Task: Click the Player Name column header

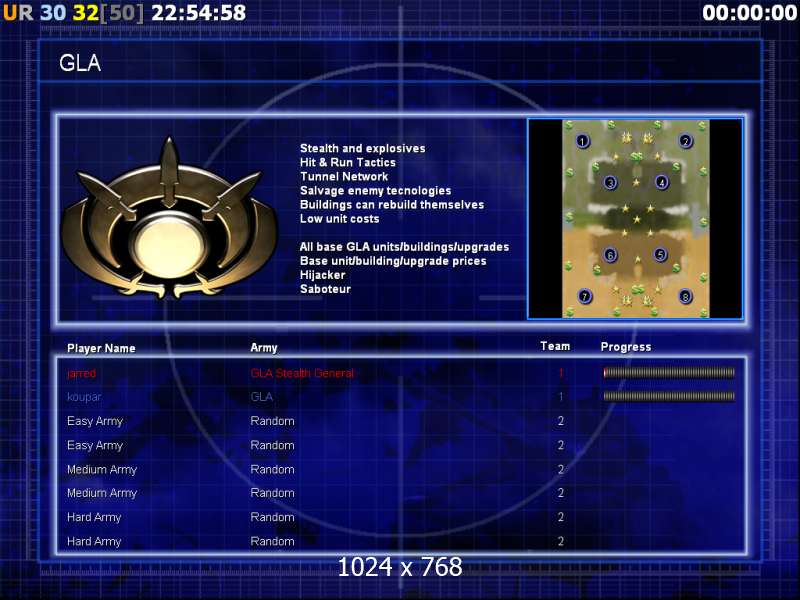Action: 101,349
